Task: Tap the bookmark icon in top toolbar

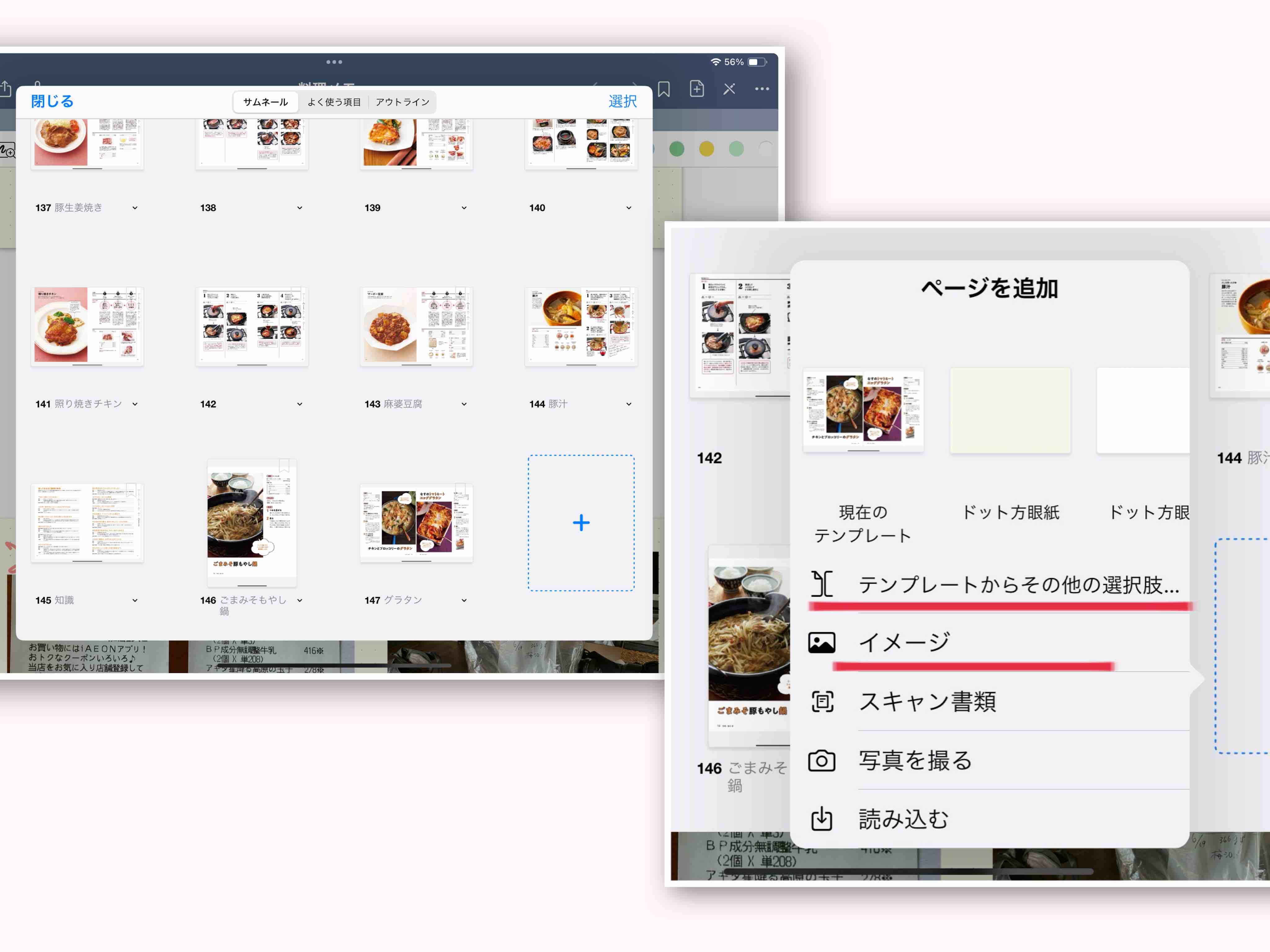Action: (664, 89)
